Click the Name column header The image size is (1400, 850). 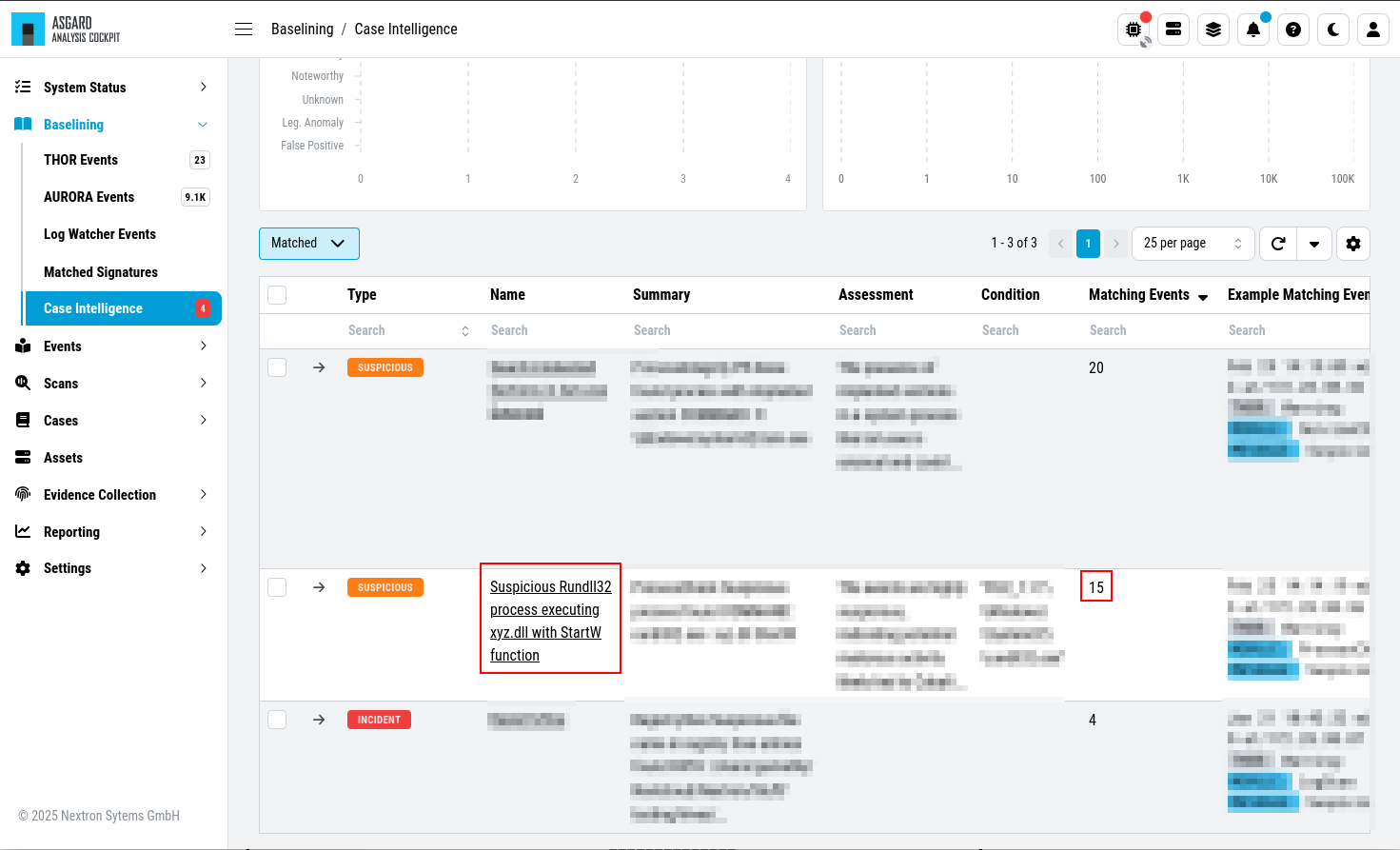[x=507, y=295]
